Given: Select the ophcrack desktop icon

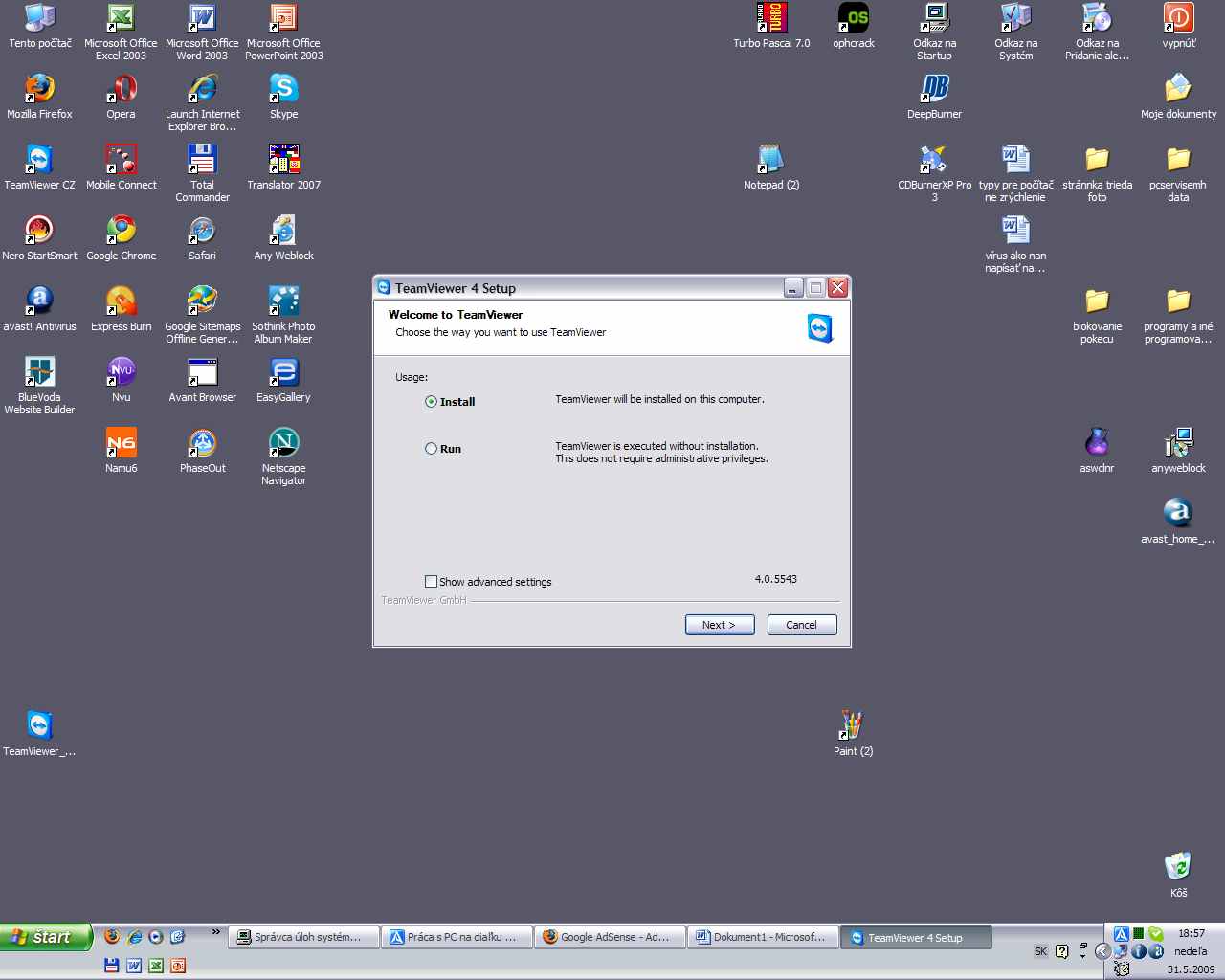Looking at the screenshot, I should [x=854, y=26].
